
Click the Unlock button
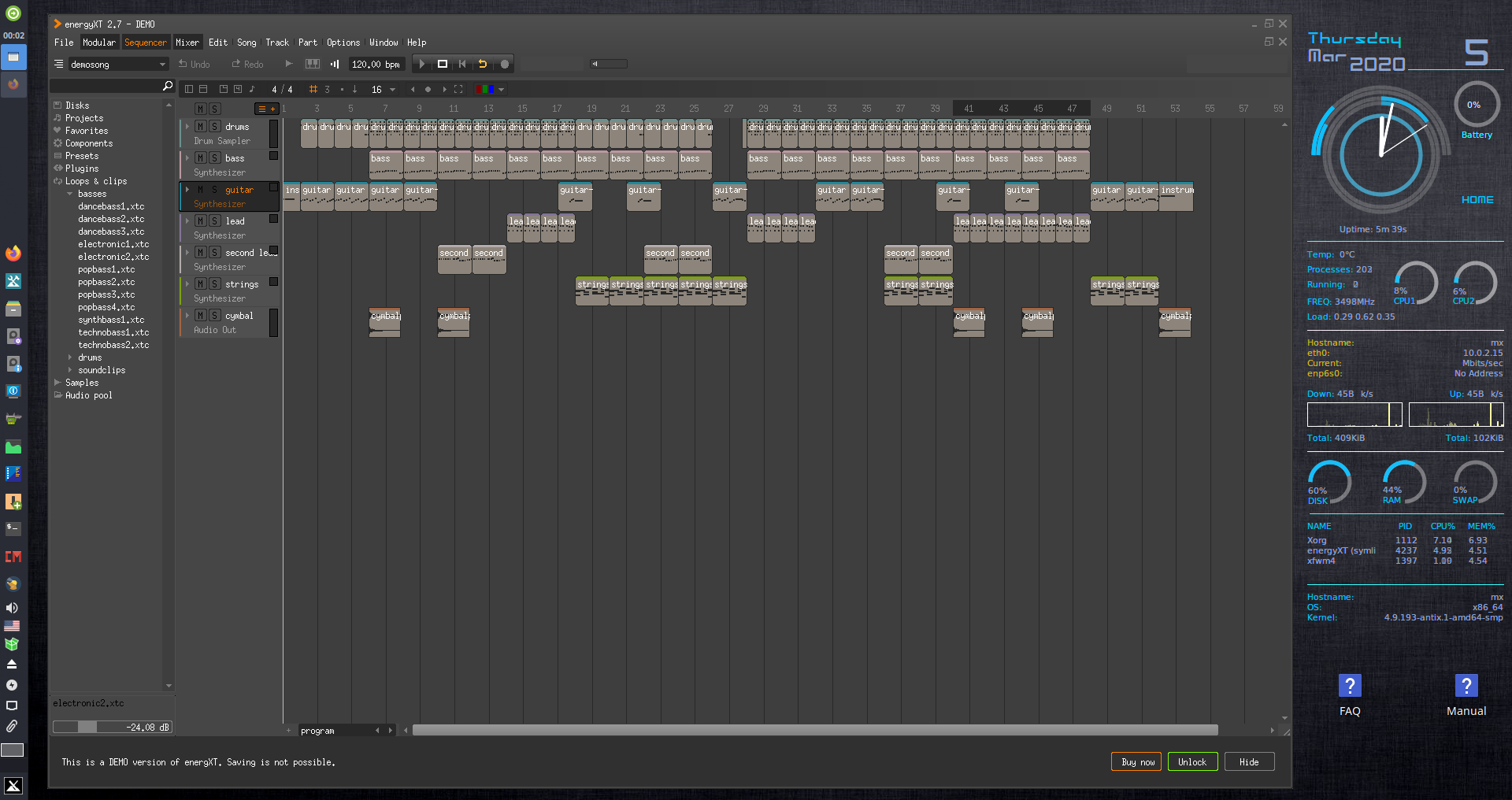coord(1192,762)
